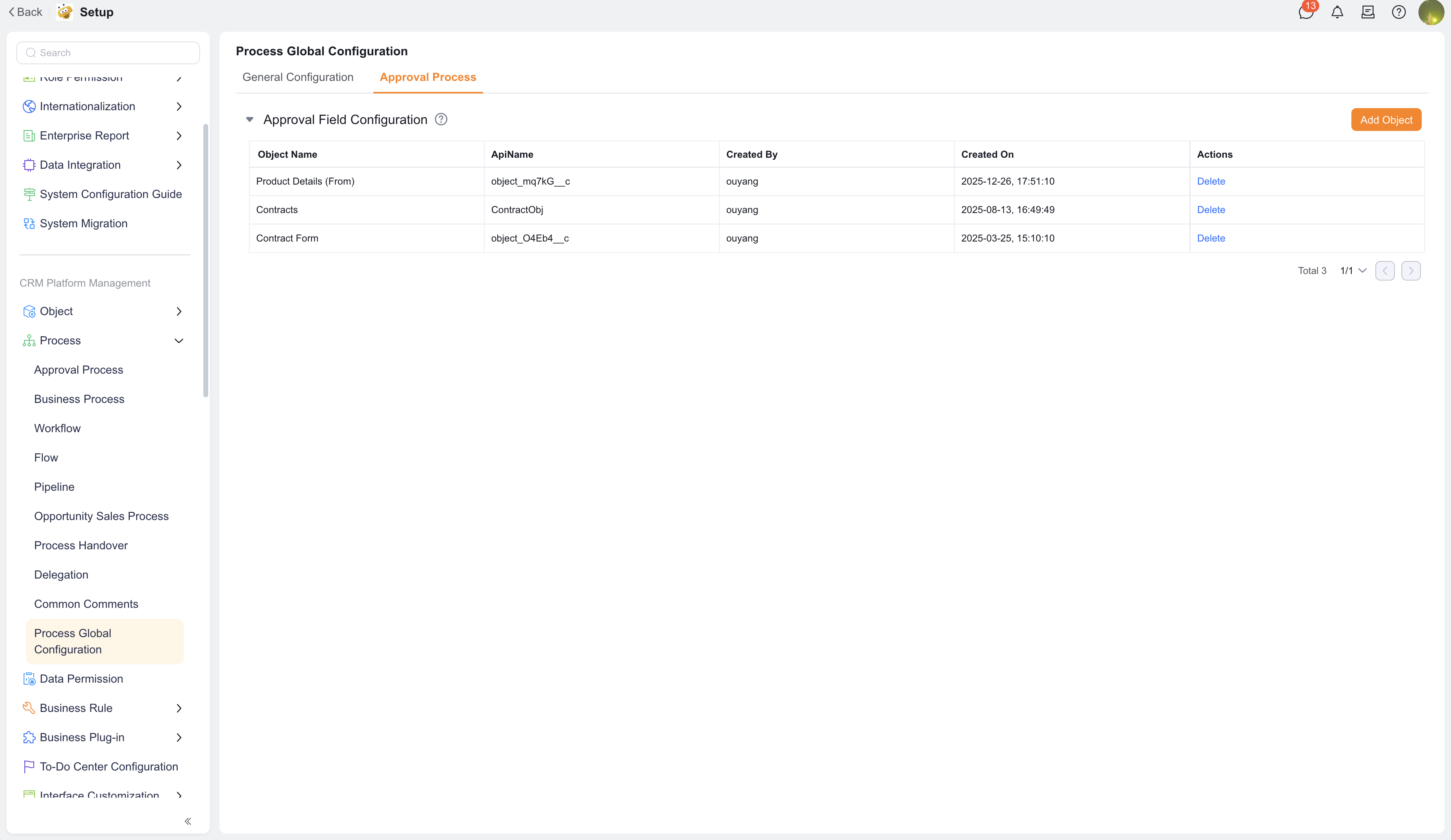Viewport: 1451px width, 840px height.
Task: Click the Object cube icon
Action: pos(29,311)
